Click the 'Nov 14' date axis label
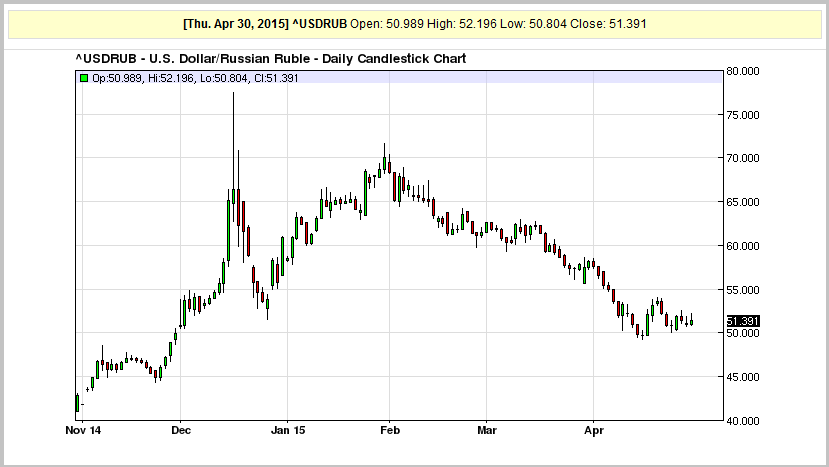This screenshot has height=467, width=829. coord(83,431)
